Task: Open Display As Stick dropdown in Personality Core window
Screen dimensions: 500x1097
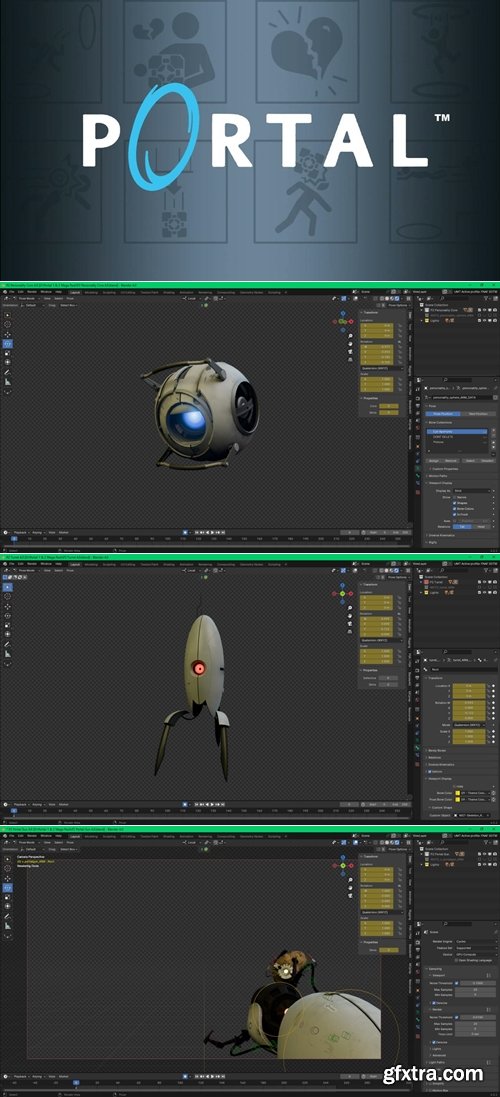Action: [x=474, y=490]
